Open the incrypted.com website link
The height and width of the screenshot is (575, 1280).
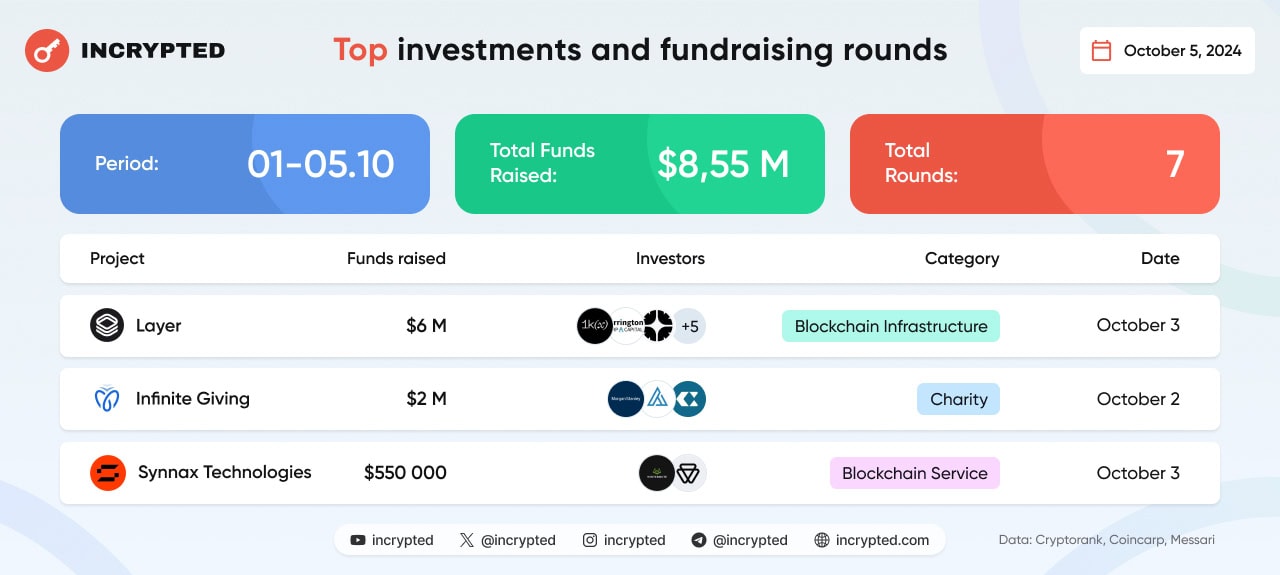(x=882, y=540)
